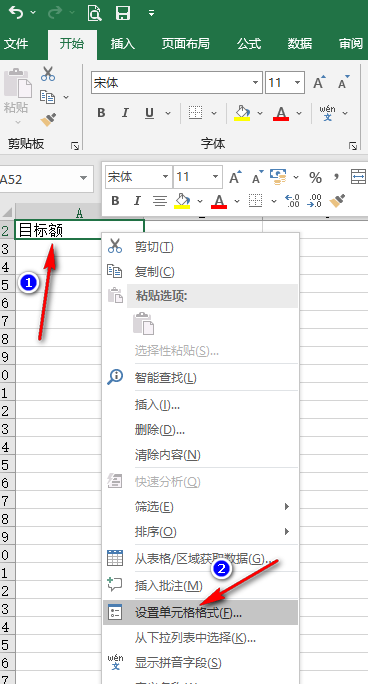The height and width of the screenshot is (684, 368).
Task: Click the ribbon Cut scissors icon
Action: [48, 74]
